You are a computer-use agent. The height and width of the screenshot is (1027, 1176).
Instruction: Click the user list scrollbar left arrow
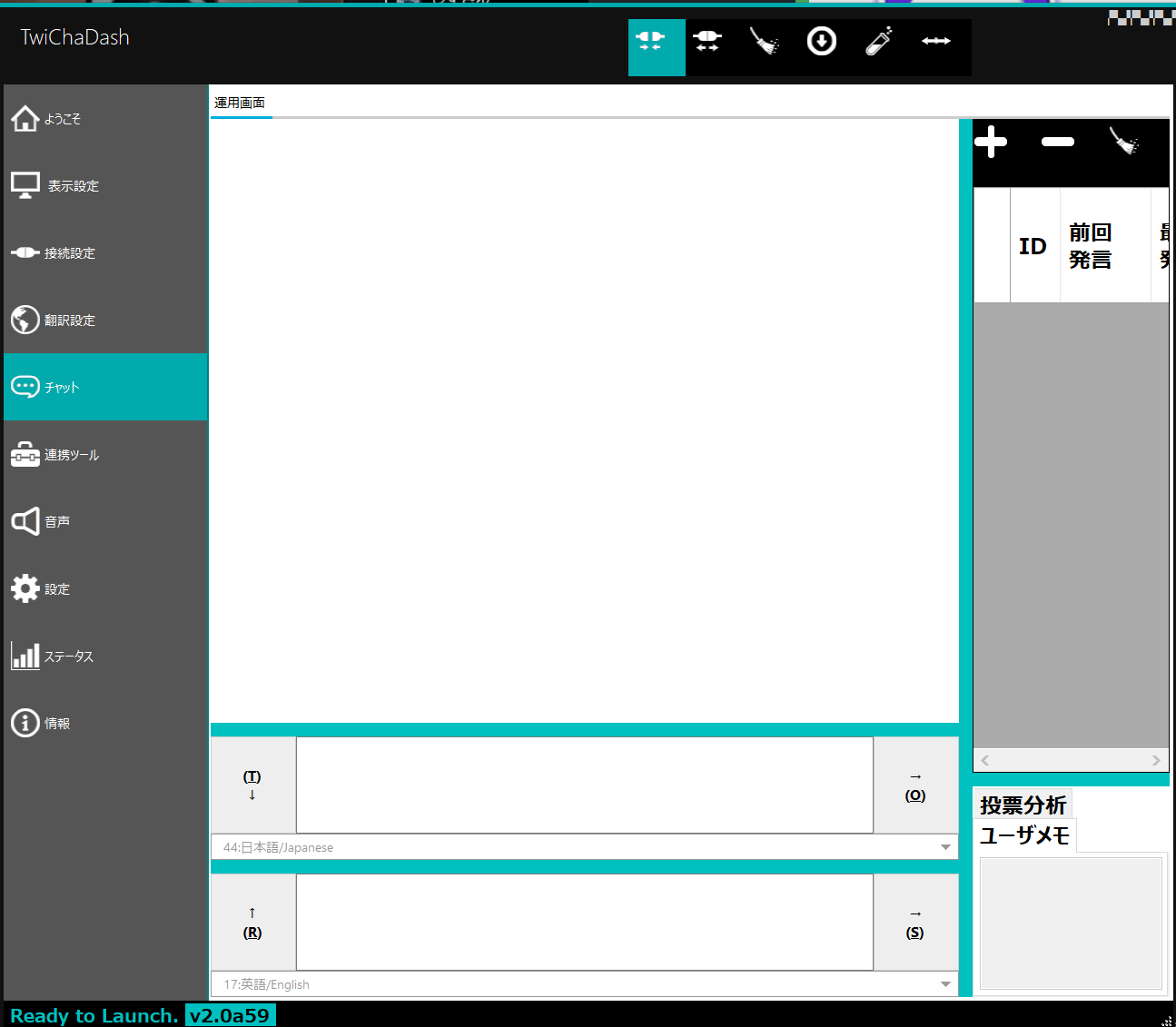pyautogui.click(x=985, y=761)
